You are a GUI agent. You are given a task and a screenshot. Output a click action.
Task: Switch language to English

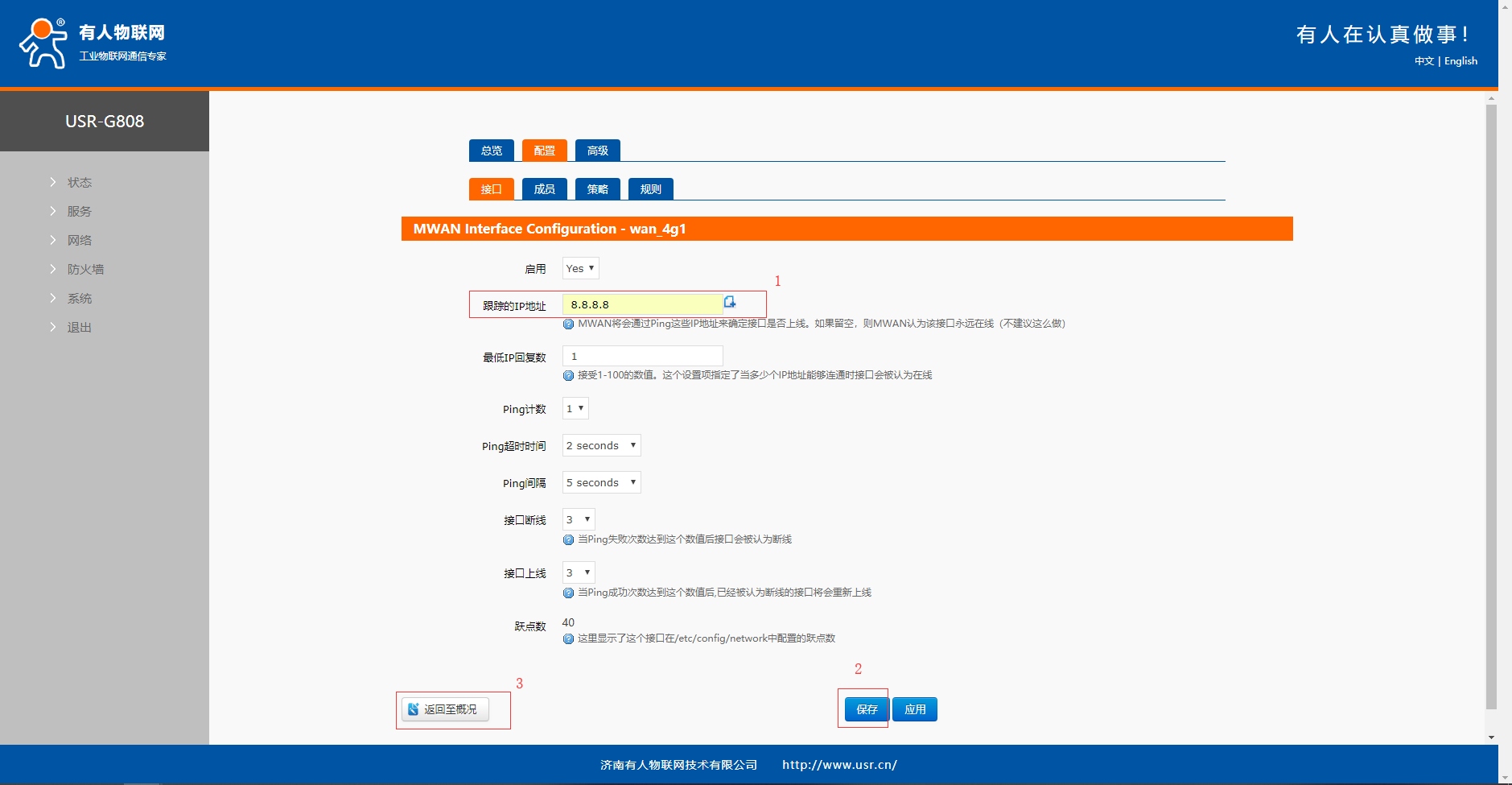point(1461,61)
